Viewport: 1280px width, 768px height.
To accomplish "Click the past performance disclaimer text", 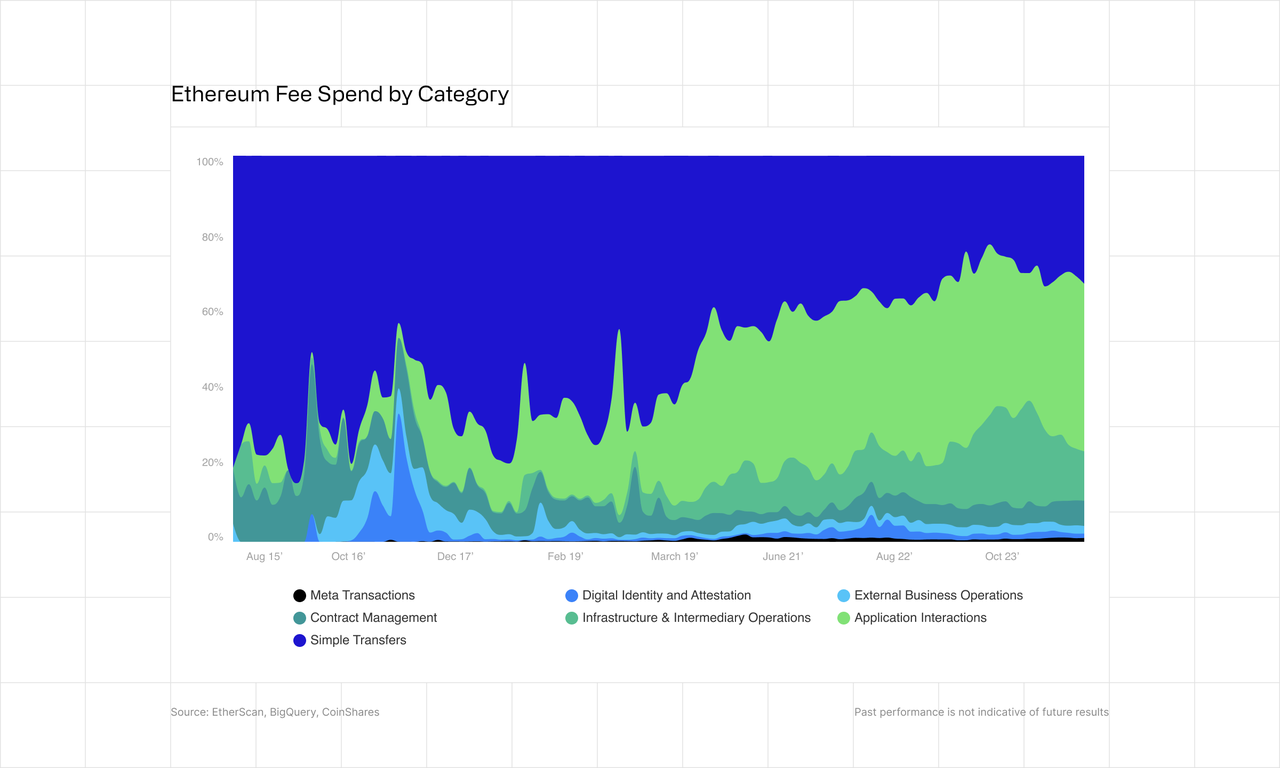I will pos(981,713).
